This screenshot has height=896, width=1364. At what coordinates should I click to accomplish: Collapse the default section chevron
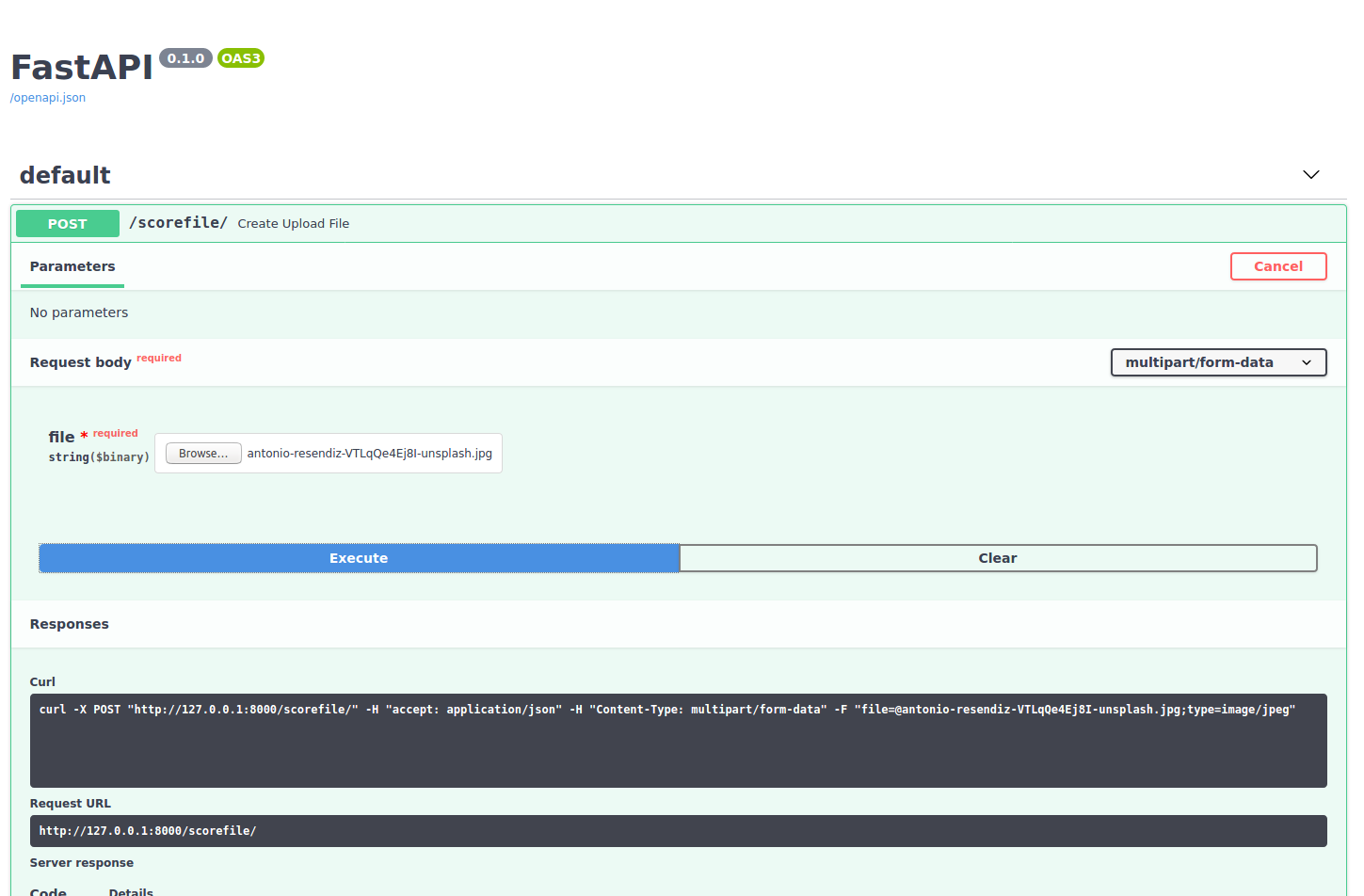pos(1310,175)
